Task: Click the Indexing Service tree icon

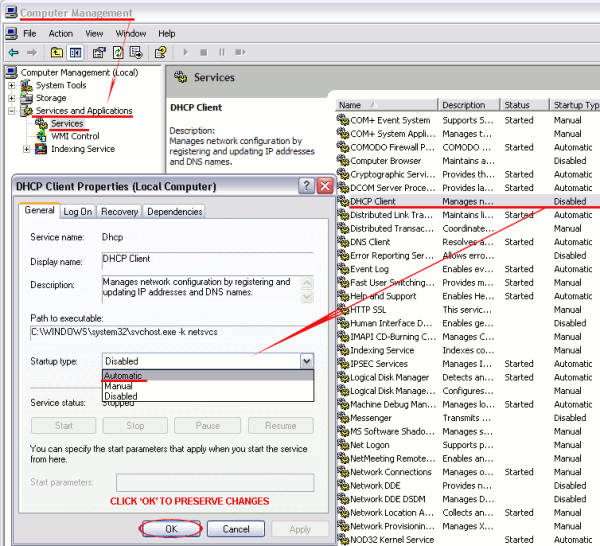Action: click(x=41, y=149)
